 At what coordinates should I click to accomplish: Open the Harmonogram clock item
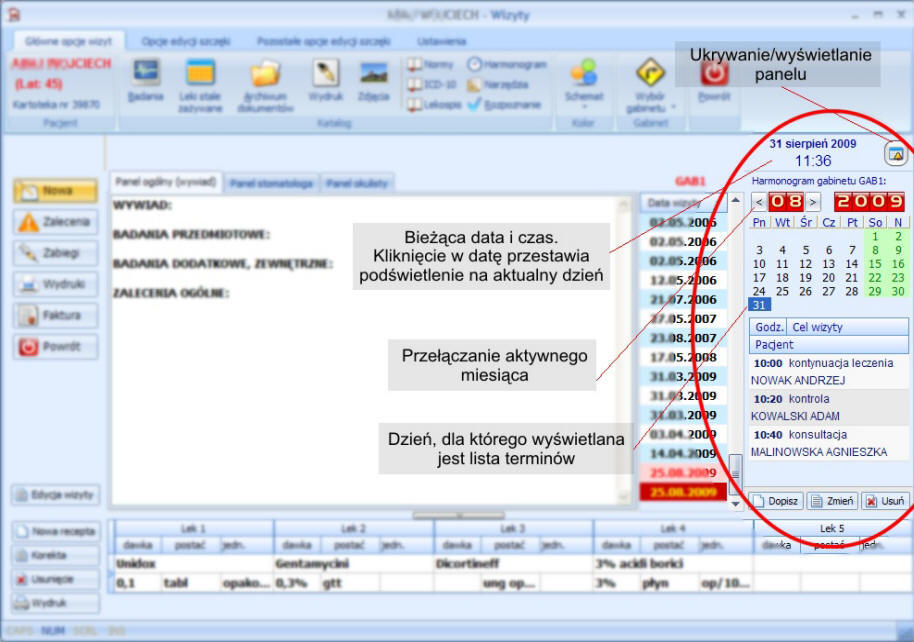pyautogui.click(x=474, y=64)
